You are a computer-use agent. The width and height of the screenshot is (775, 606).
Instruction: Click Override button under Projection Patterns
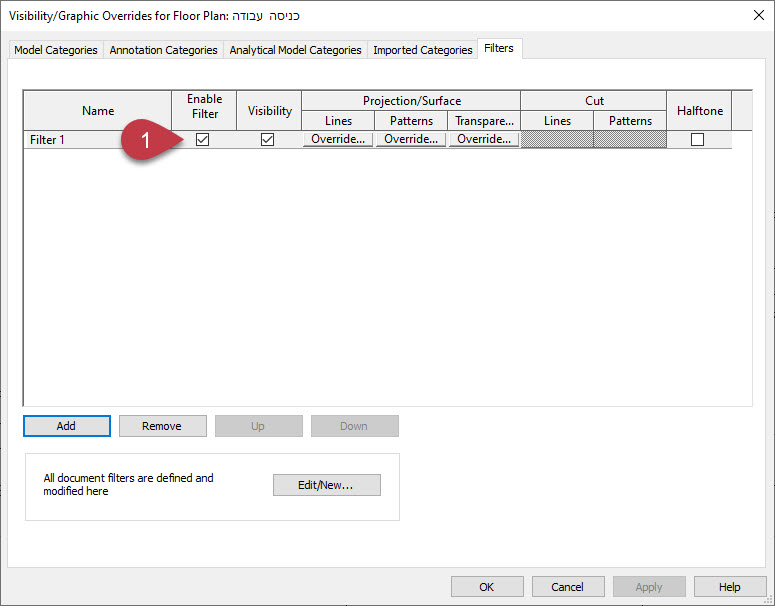(411, 140)
